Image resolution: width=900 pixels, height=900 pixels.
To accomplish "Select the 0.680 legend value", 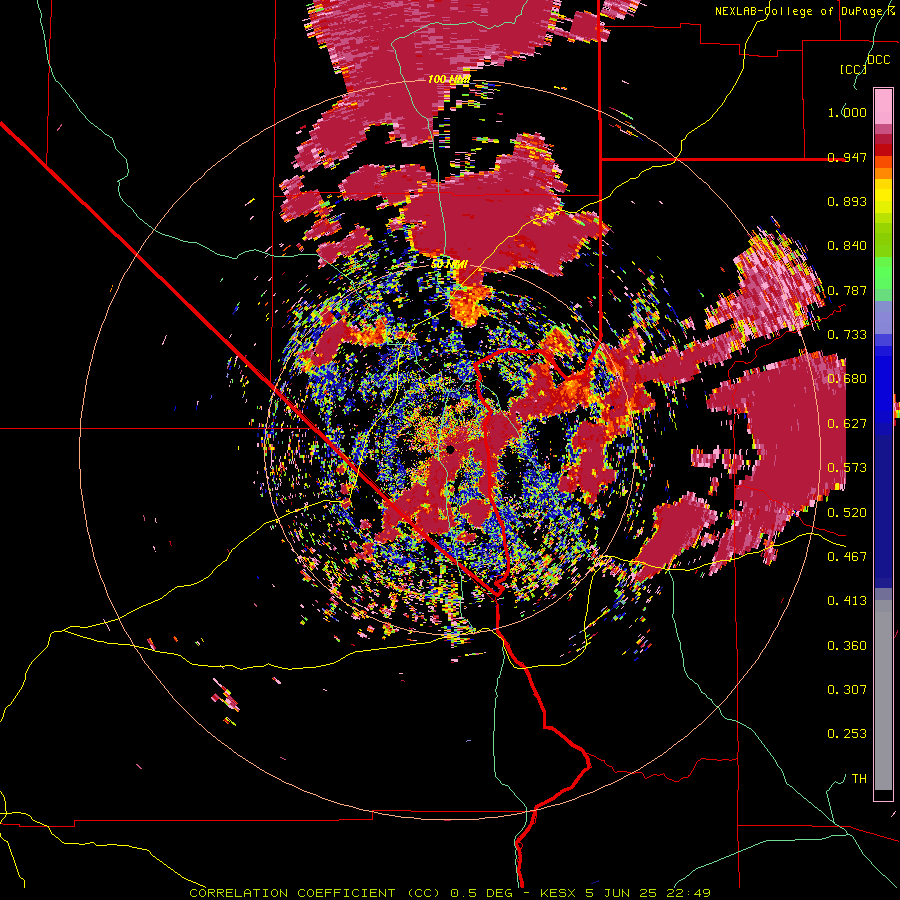I will click(847, 379).
